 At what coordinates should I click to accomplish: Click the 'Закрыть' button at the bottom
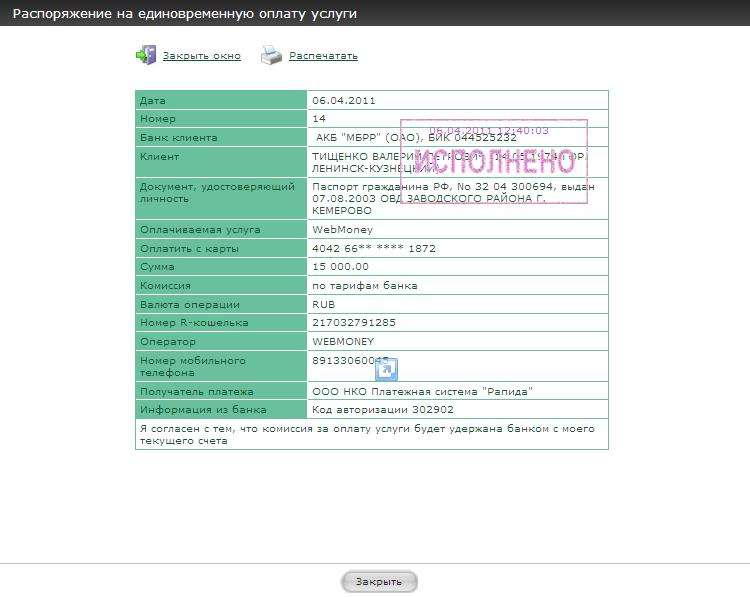coord(379,582)
